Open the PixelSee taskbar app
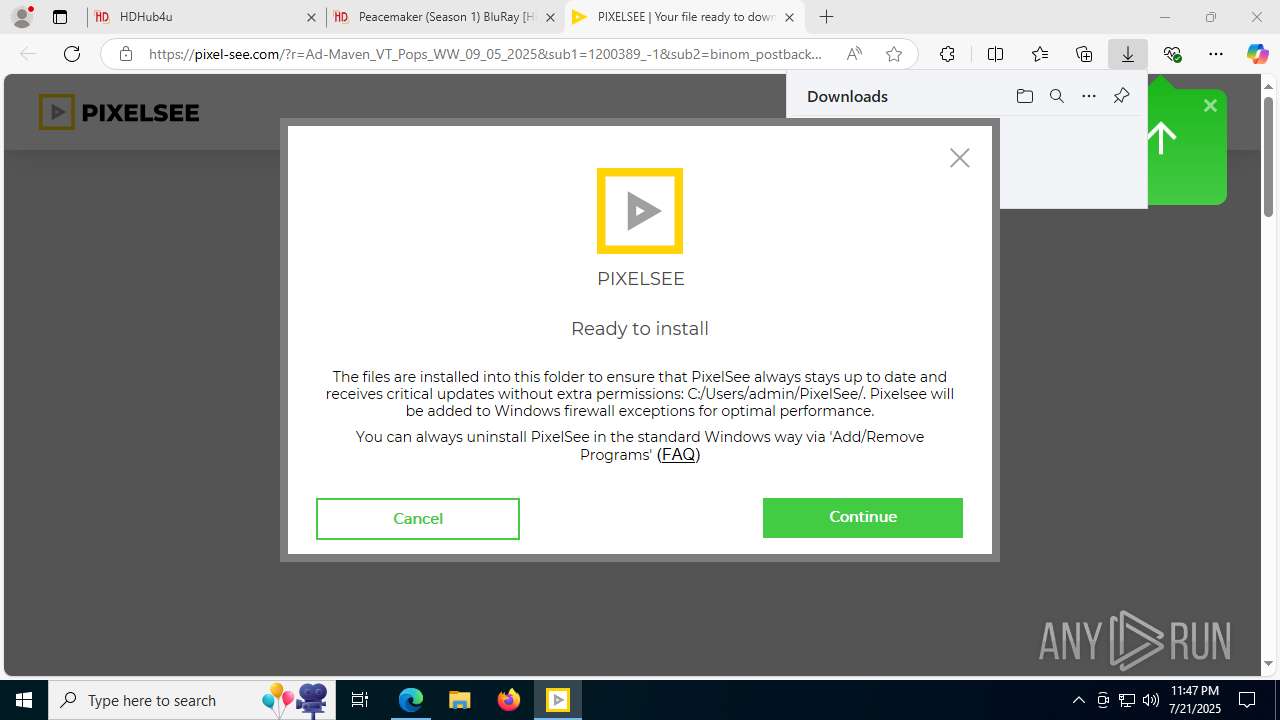1280x720 pixels. (x=558, y=700)
